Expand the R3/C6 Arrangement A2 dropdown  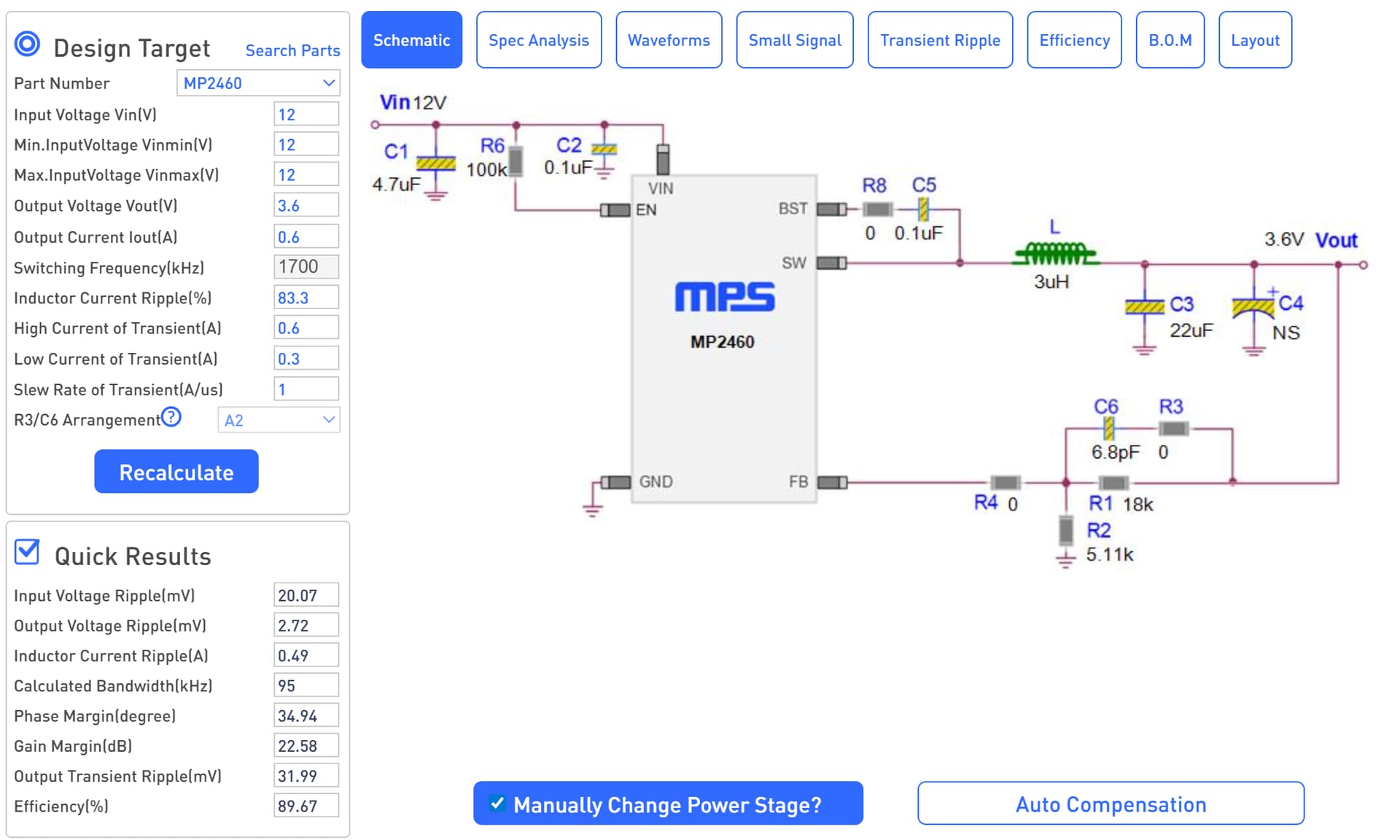tap(279, 420)
